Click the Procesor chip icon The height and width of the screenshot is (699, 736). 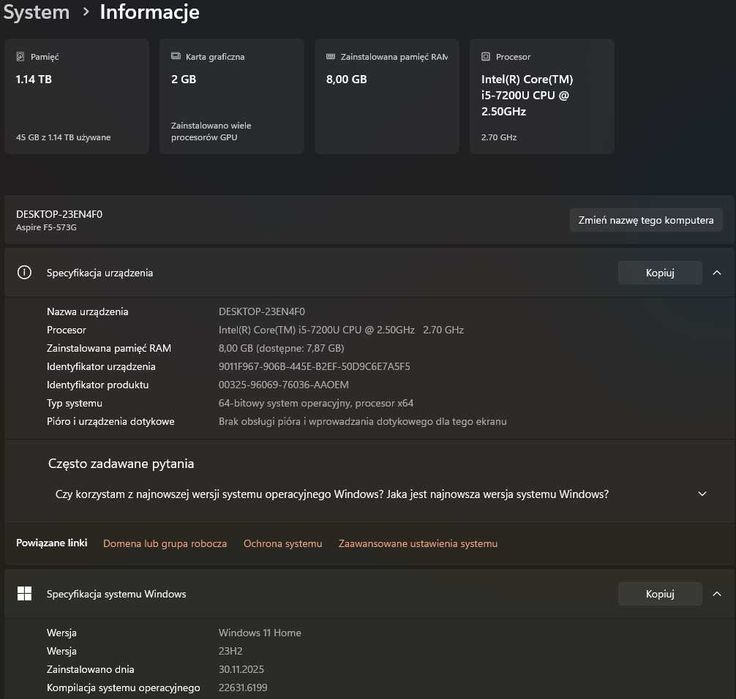485,56
